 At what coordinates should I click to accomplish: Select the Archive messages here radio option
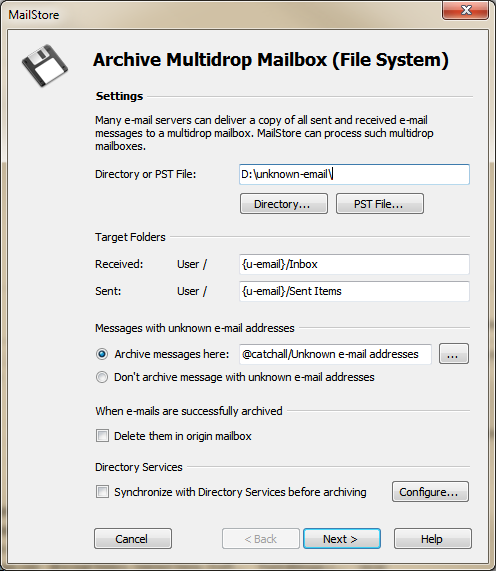click(102, 354)
